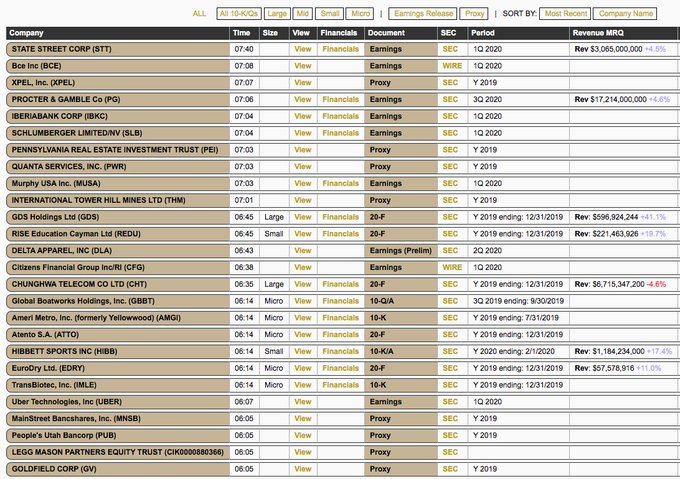Filter by Small company size
Viewport: 680px width, 479px height.
(x=330, y=14)
